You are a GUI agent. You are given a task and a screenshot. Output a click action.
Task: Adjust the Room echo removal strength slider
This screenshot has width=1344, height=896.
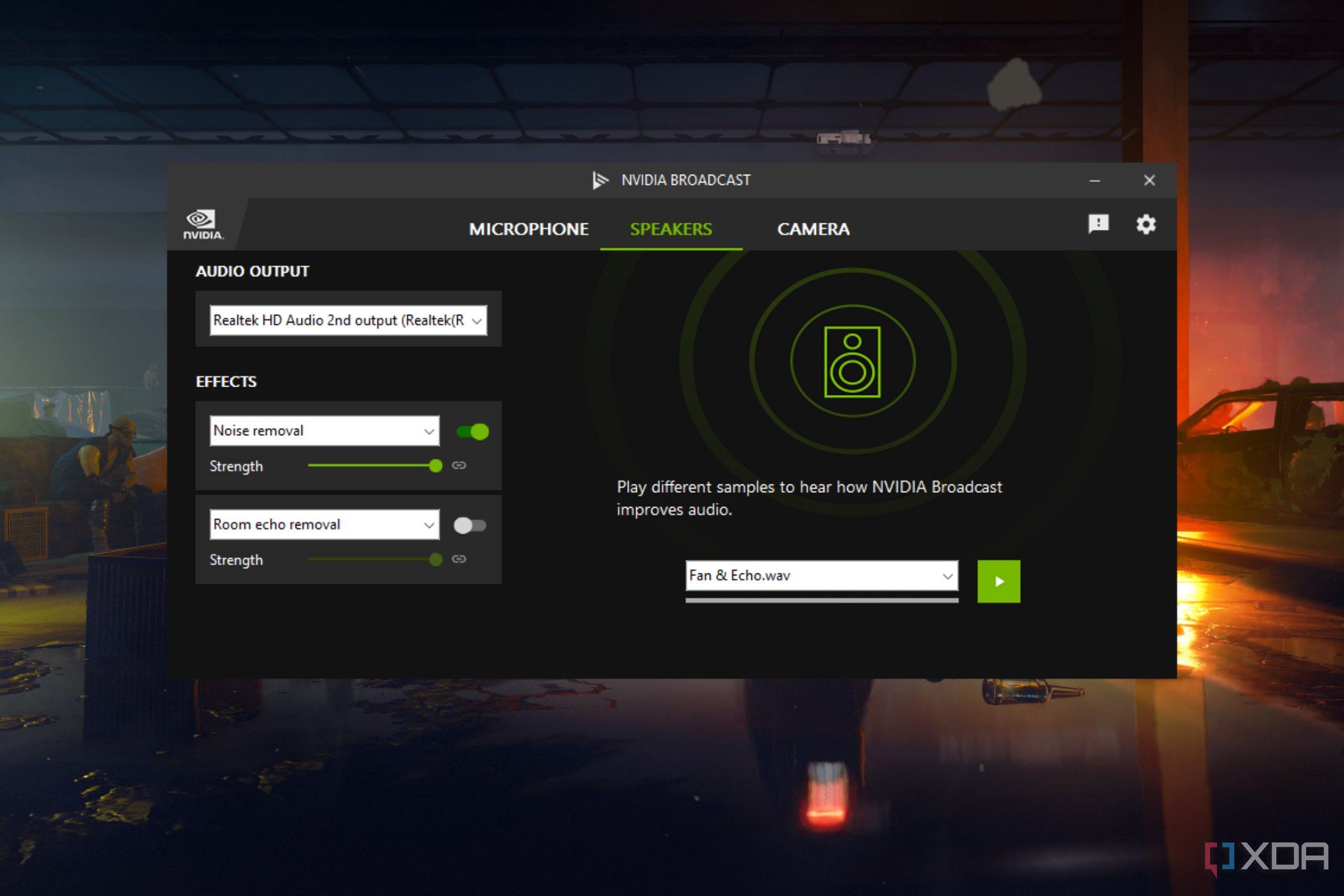pyautogui.click(x=375, y=559)
